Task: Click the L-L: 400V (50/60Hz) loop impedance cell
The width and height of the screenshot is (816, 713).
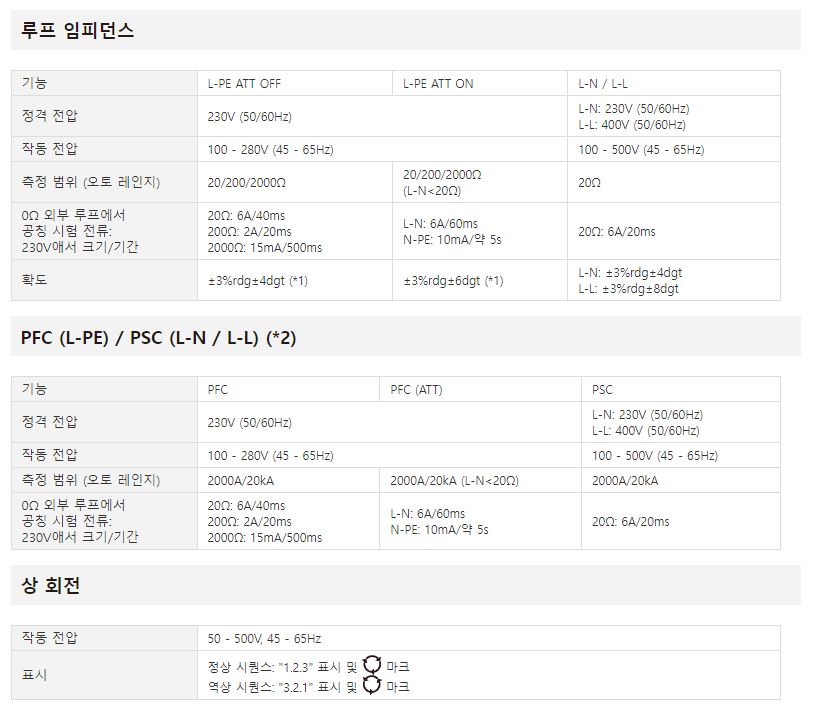Action: click(x=632, y=125)
